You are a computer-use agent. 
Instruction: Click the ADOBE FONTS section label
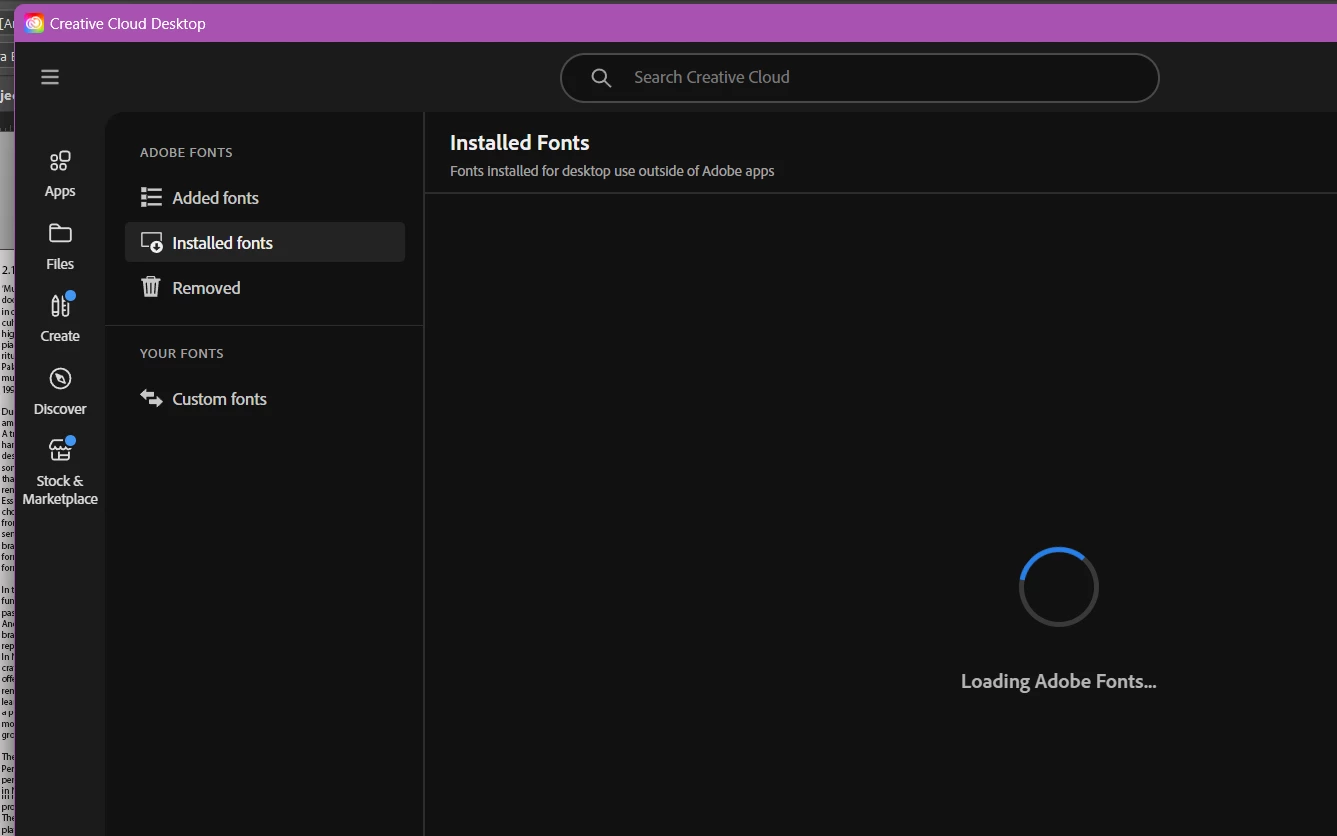[x=186, y=152]
